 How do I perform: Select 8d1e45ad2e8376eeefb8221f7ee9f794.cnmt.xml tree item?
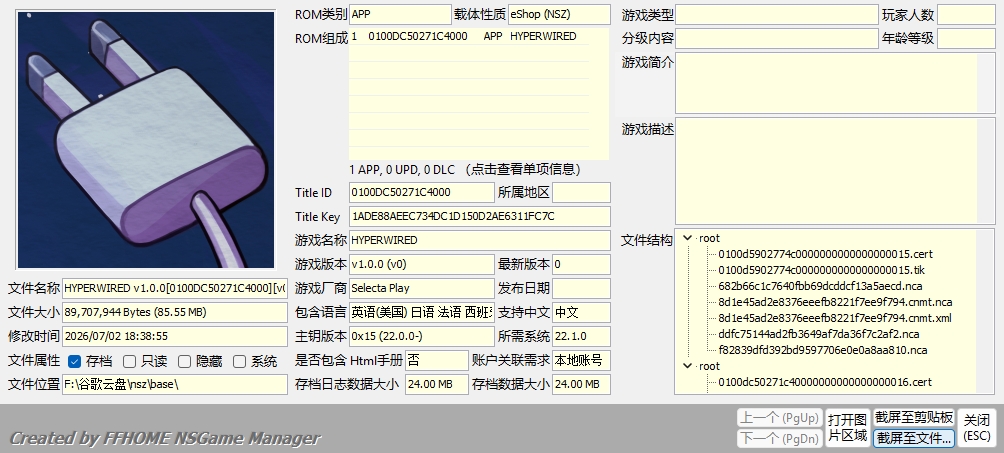pos(834,318)
